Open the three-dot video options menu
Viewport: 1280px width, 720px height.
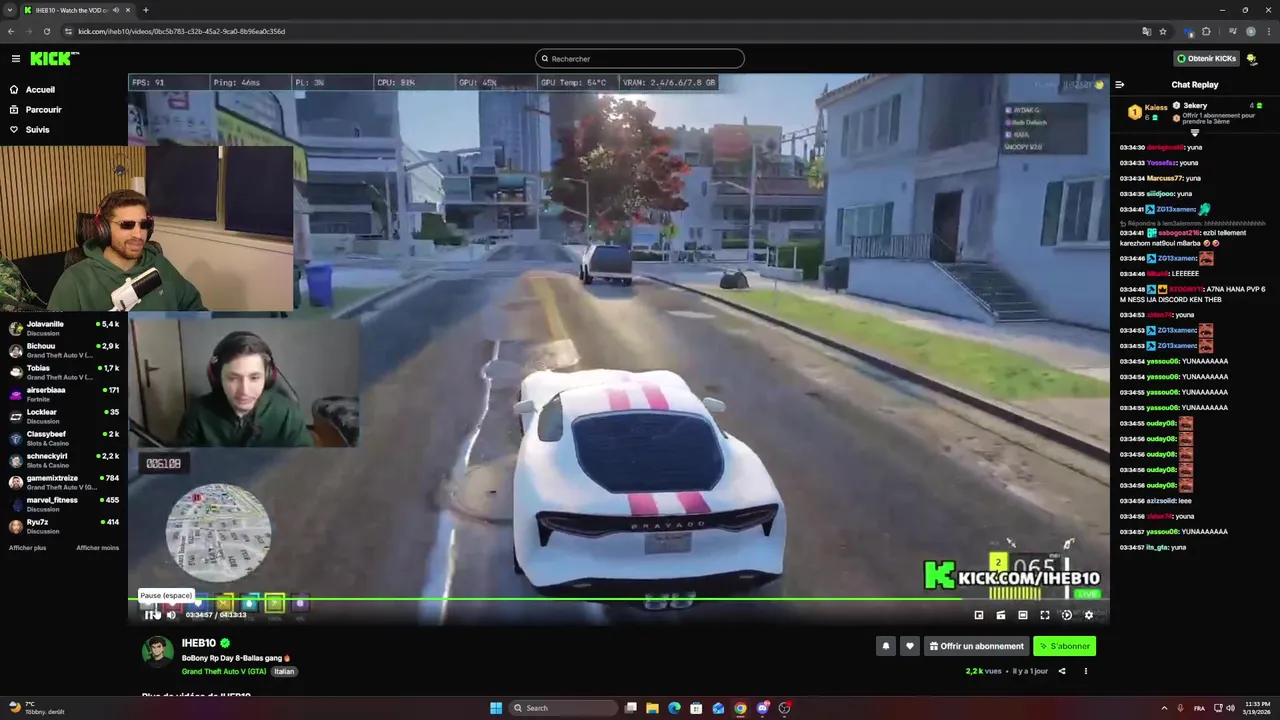click(1086, 671)
